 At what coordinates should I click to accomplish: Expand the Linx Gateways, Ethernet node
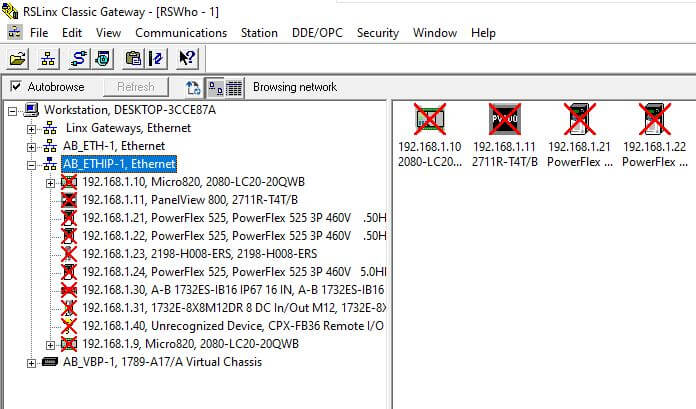tap(31, 129)
